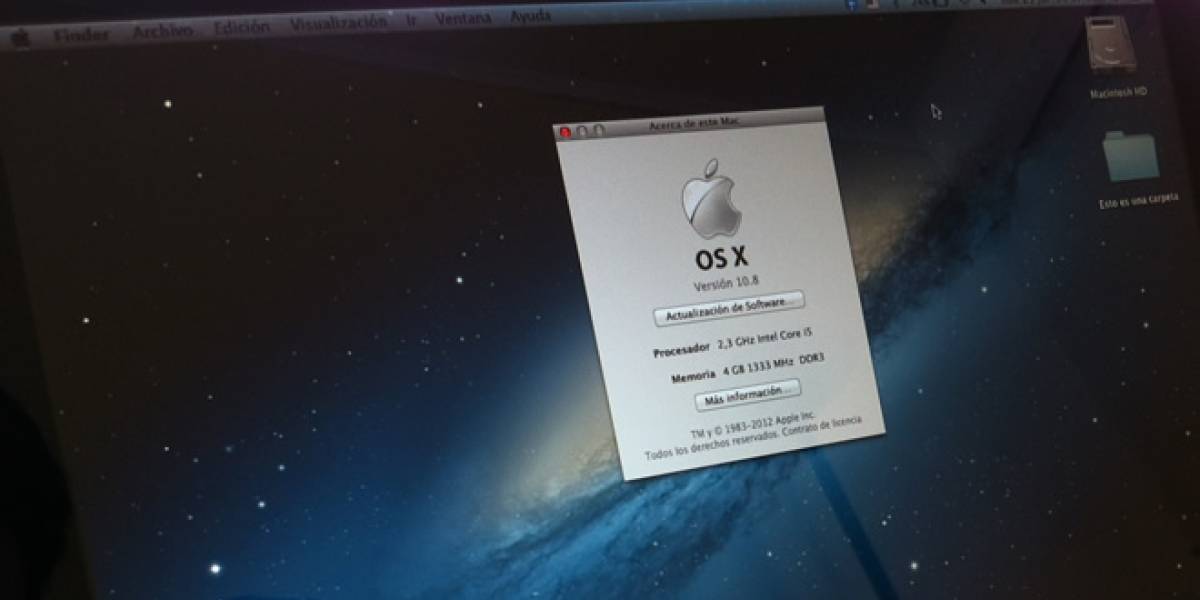This screenshot has width=1200, height=600.
Task: Open the Ir menu
Action: [411, 21]
